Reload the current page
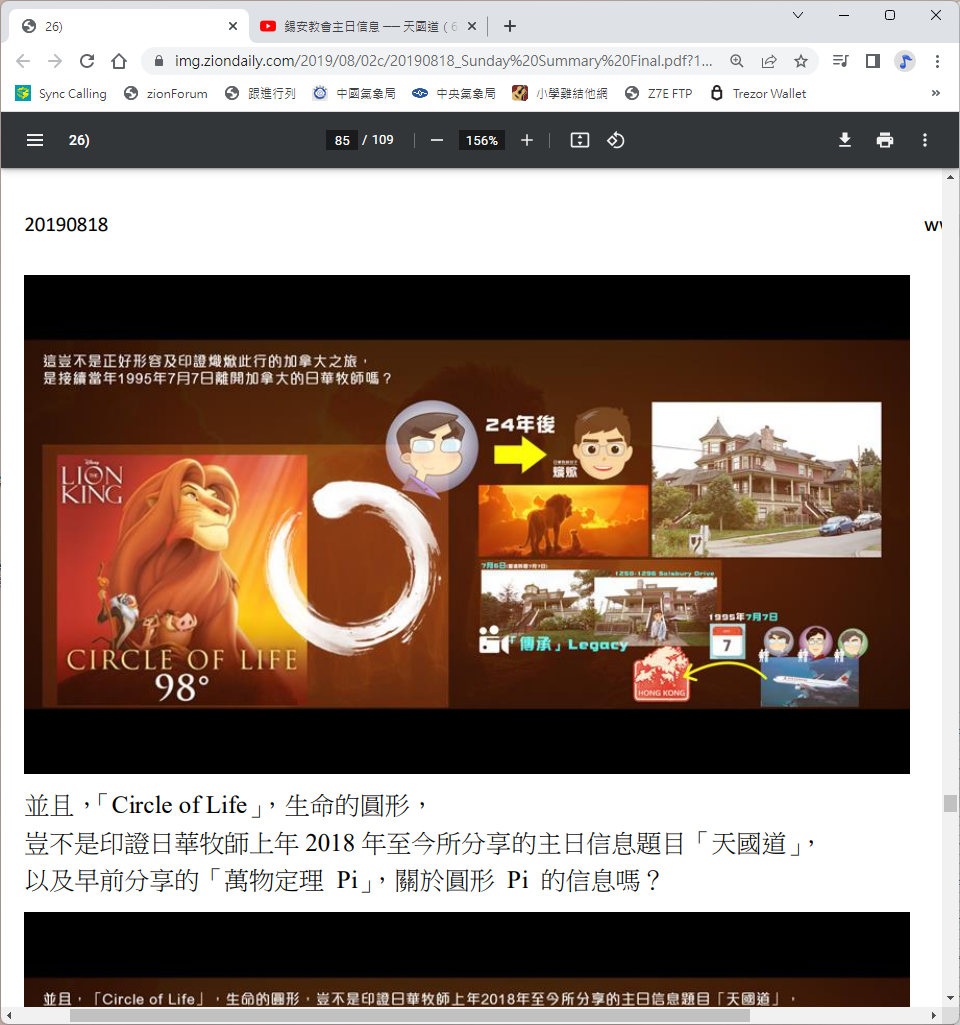Image resolution: width=960 pixels, height=1025 pixels. (87, 61)
